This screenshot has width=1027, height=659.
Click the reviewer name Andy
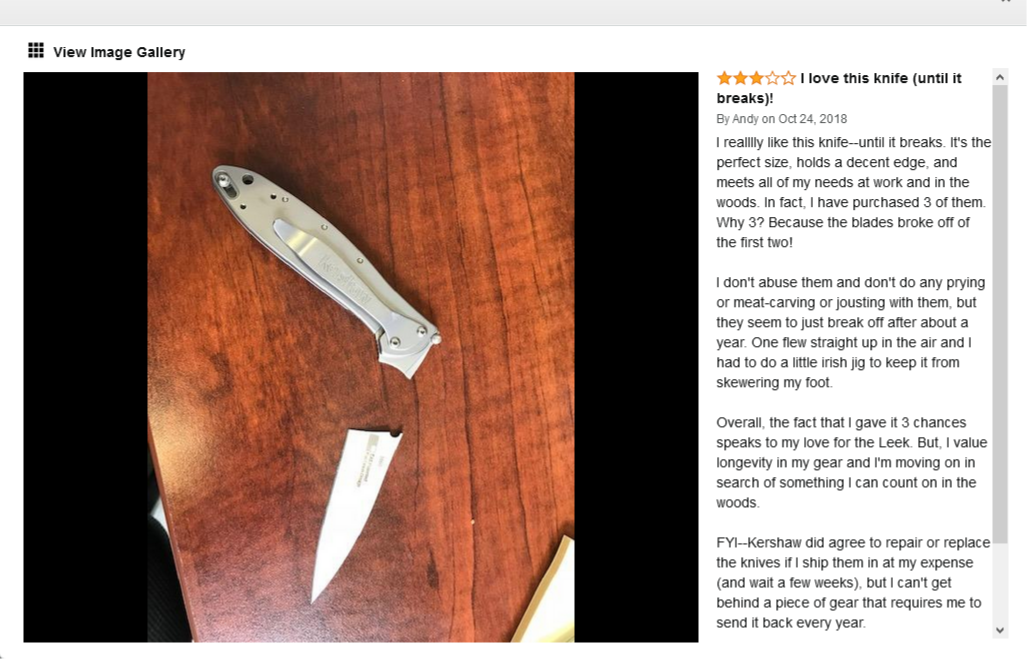pyautogui.click(x=745, y=119)
